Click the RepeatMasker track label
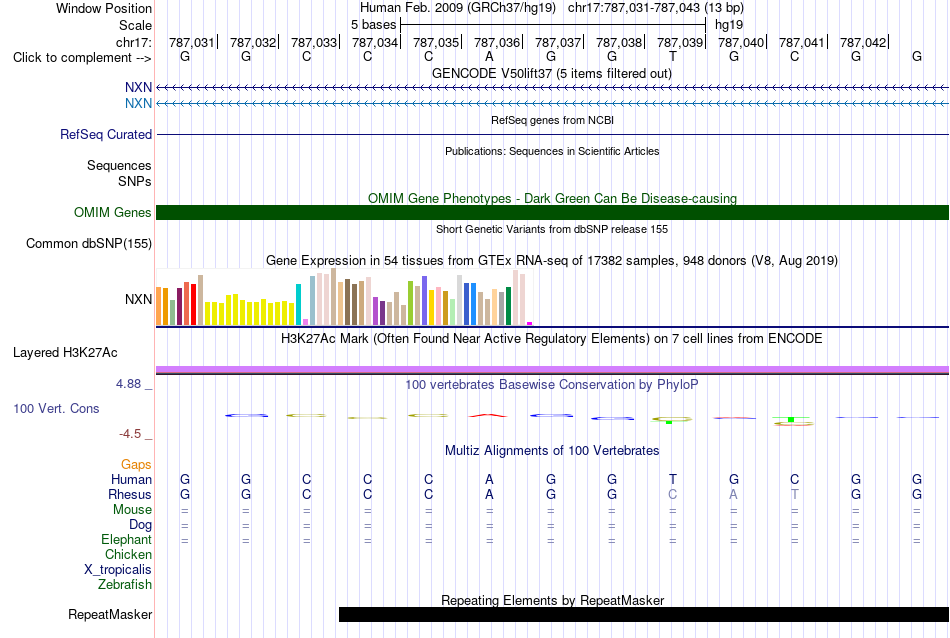The image size is (950, 638). 110,614
